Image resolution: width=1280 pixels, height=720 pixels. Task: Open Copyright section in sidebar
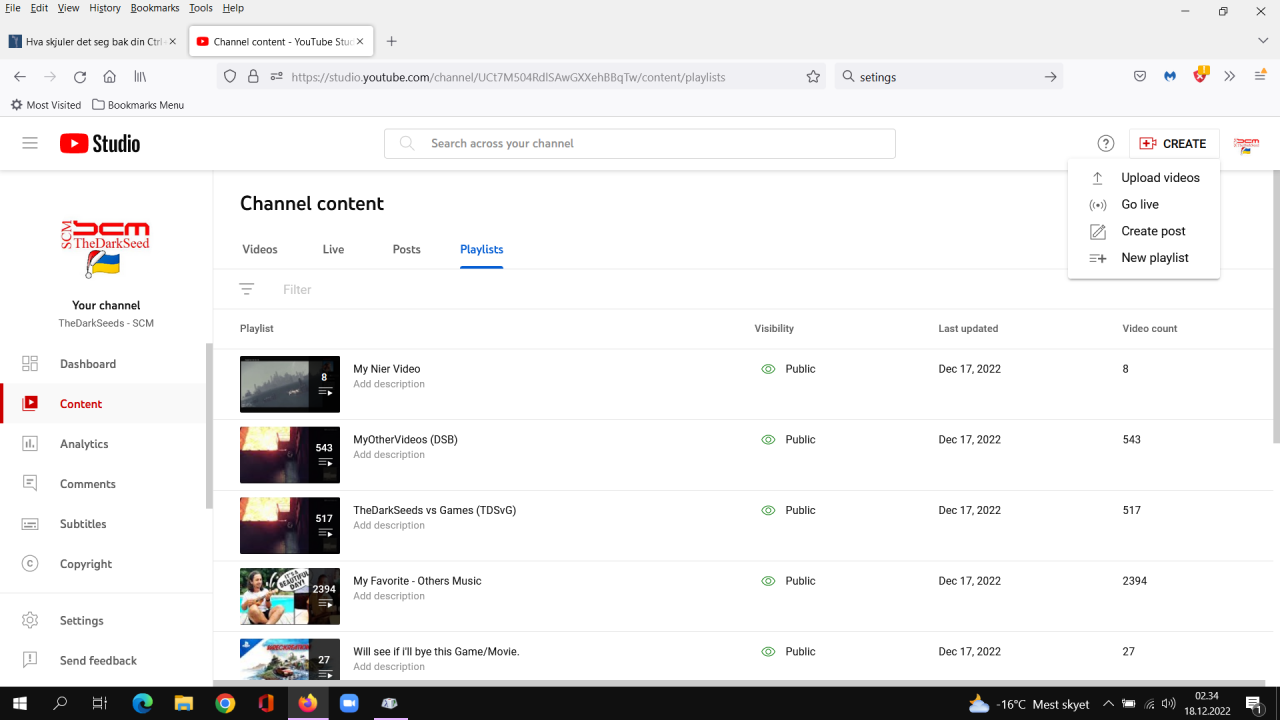85,564
